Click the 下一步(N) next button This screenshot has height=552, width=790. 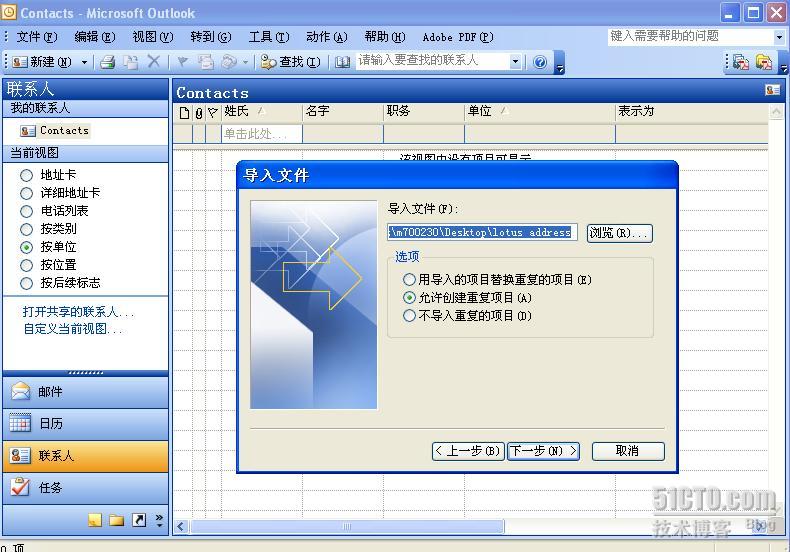click(x=543, y=451)
